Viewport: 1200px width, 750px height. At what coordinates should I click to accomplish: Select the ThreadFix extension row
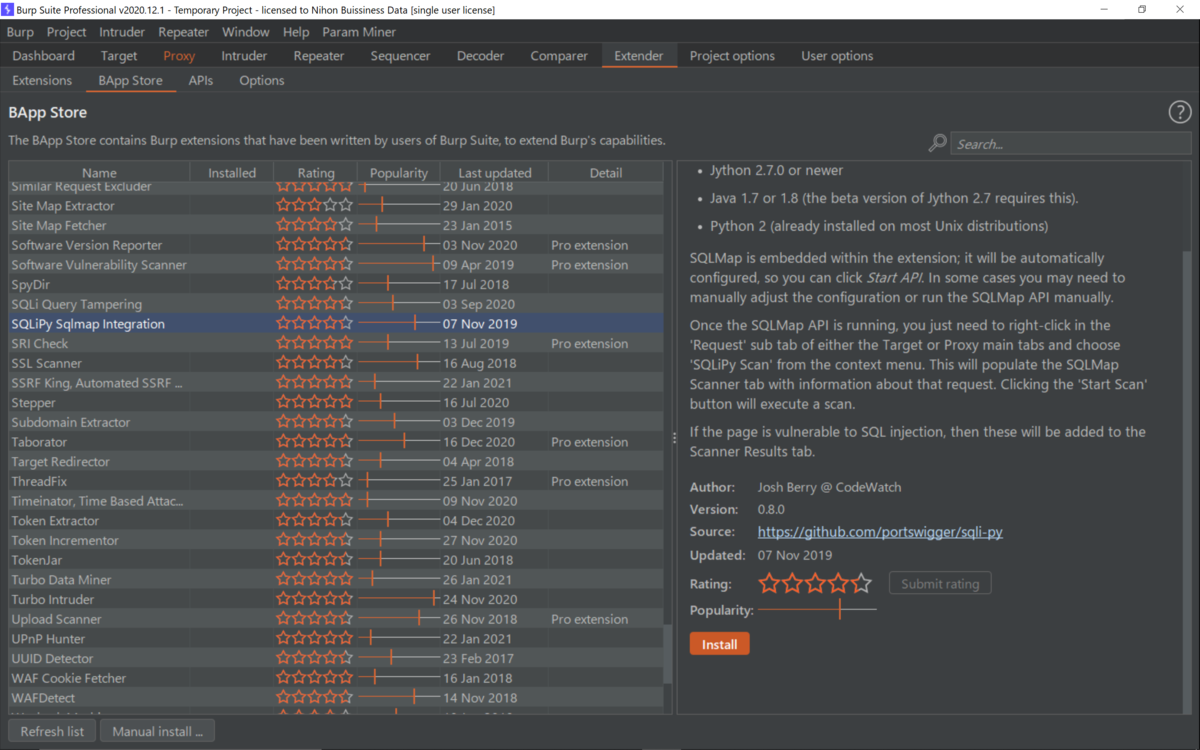coord(336,481)
